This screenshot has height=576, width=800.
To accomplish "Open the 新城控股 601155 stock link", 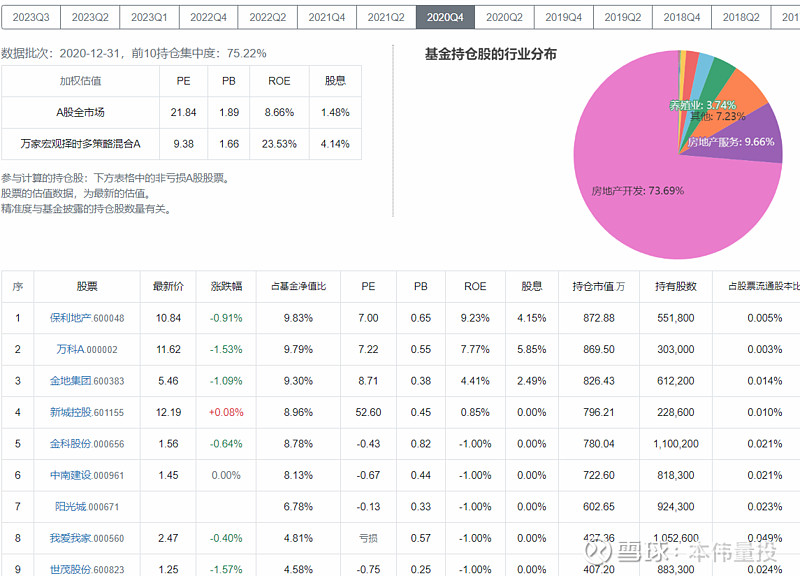I will 87,412.
